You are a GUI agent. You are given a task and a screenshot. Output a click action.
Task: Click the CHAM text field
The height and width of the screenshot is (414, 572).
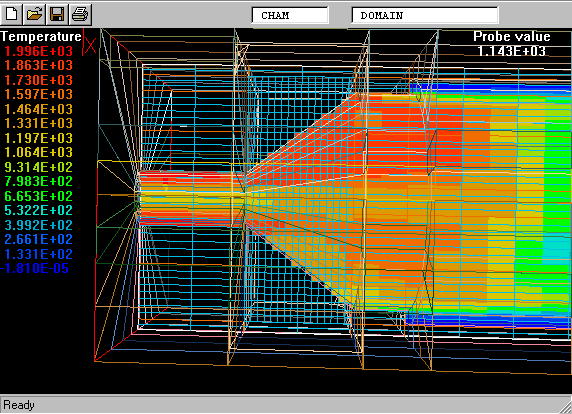(290, 15)
